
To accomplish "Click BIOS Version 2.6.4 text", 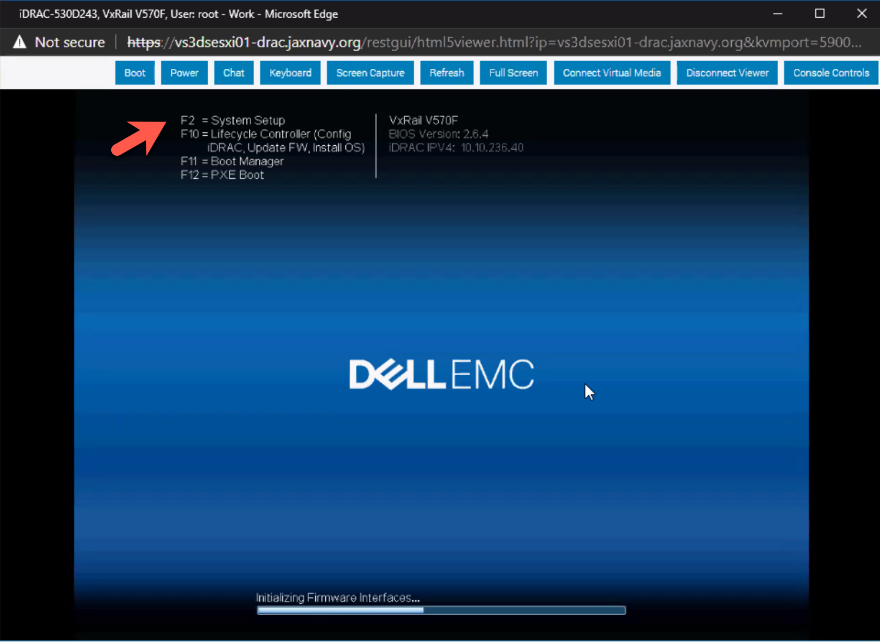I will click(438, 134).
